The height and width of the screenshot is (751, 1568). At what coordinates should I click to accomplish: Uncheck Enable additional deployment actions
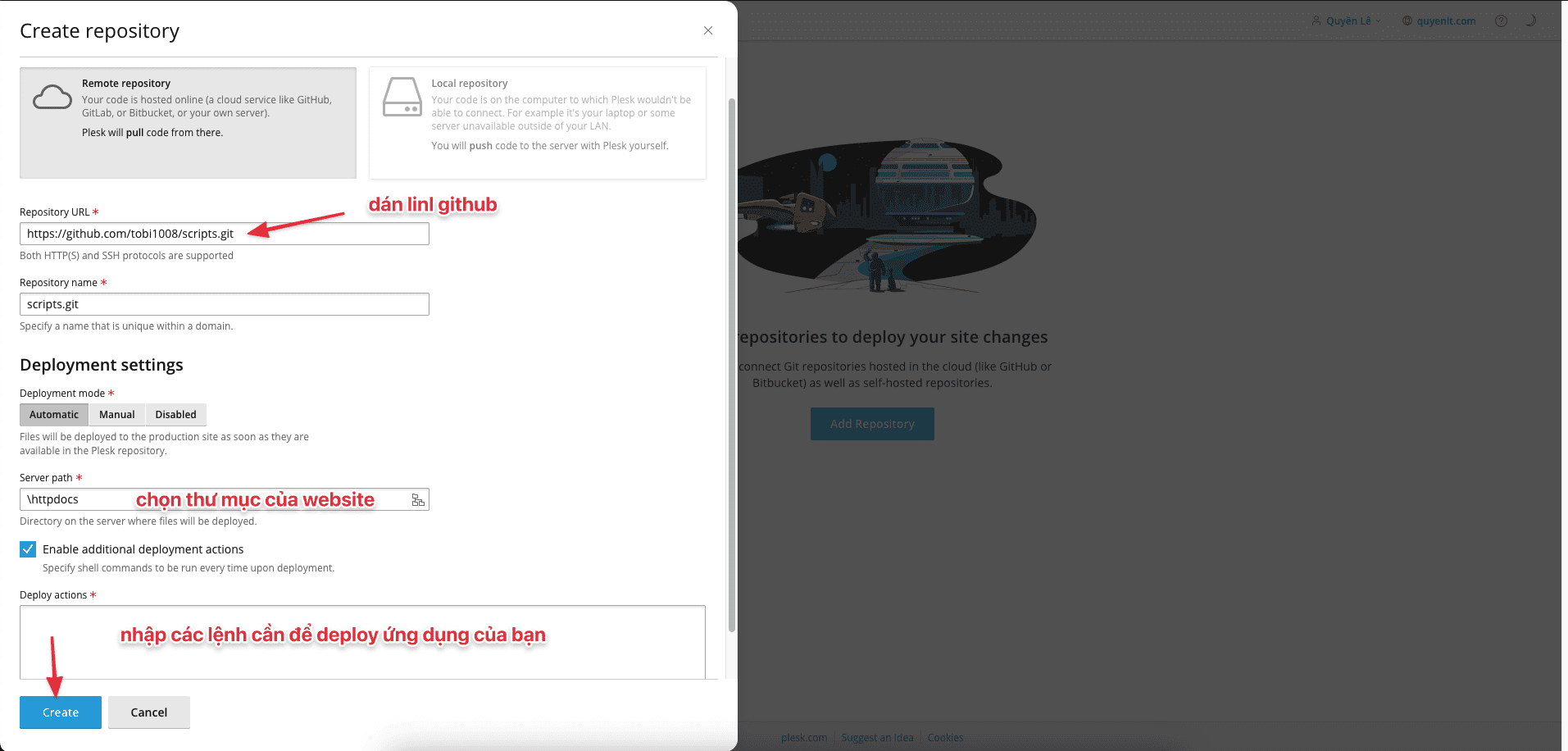pyautogui.click(x=28, y=549)
